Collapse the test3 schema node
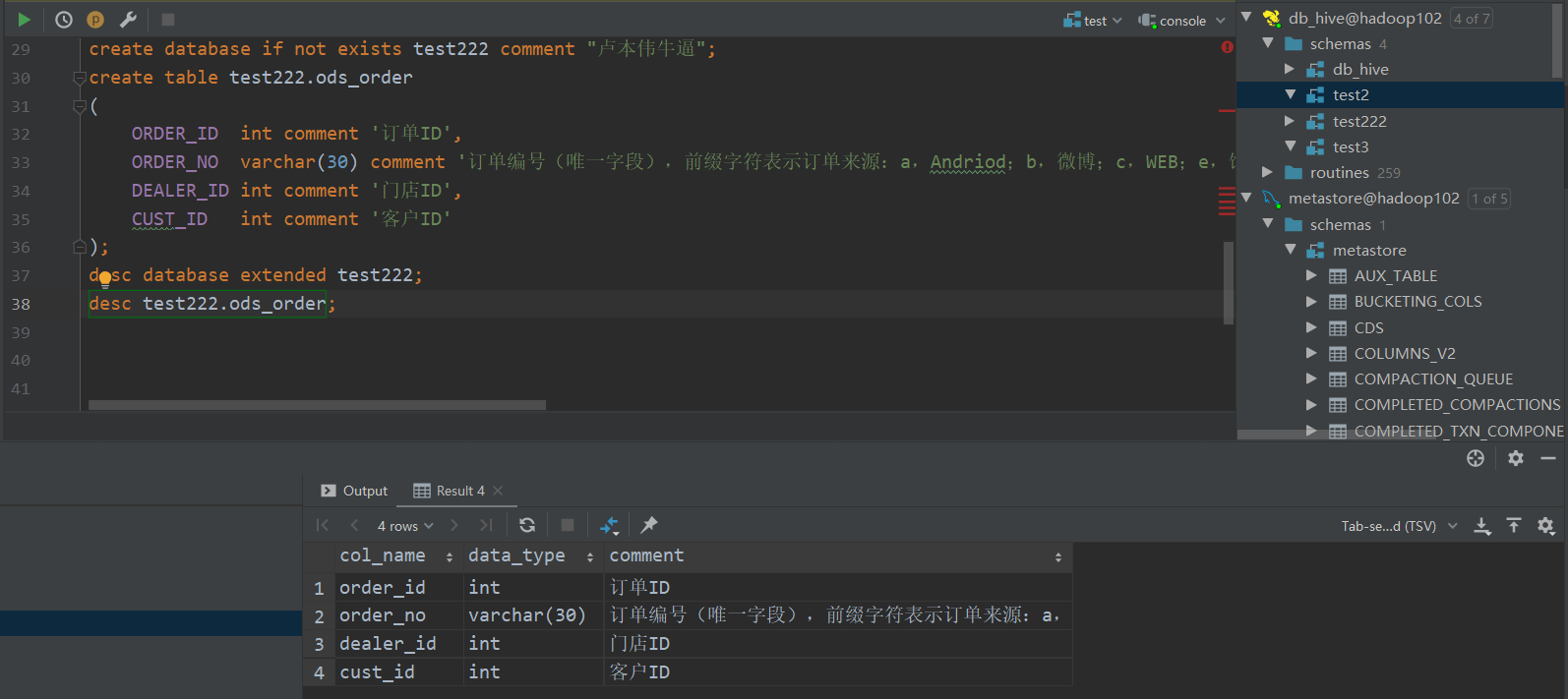1568x699 pixels. pos(1290,146)
